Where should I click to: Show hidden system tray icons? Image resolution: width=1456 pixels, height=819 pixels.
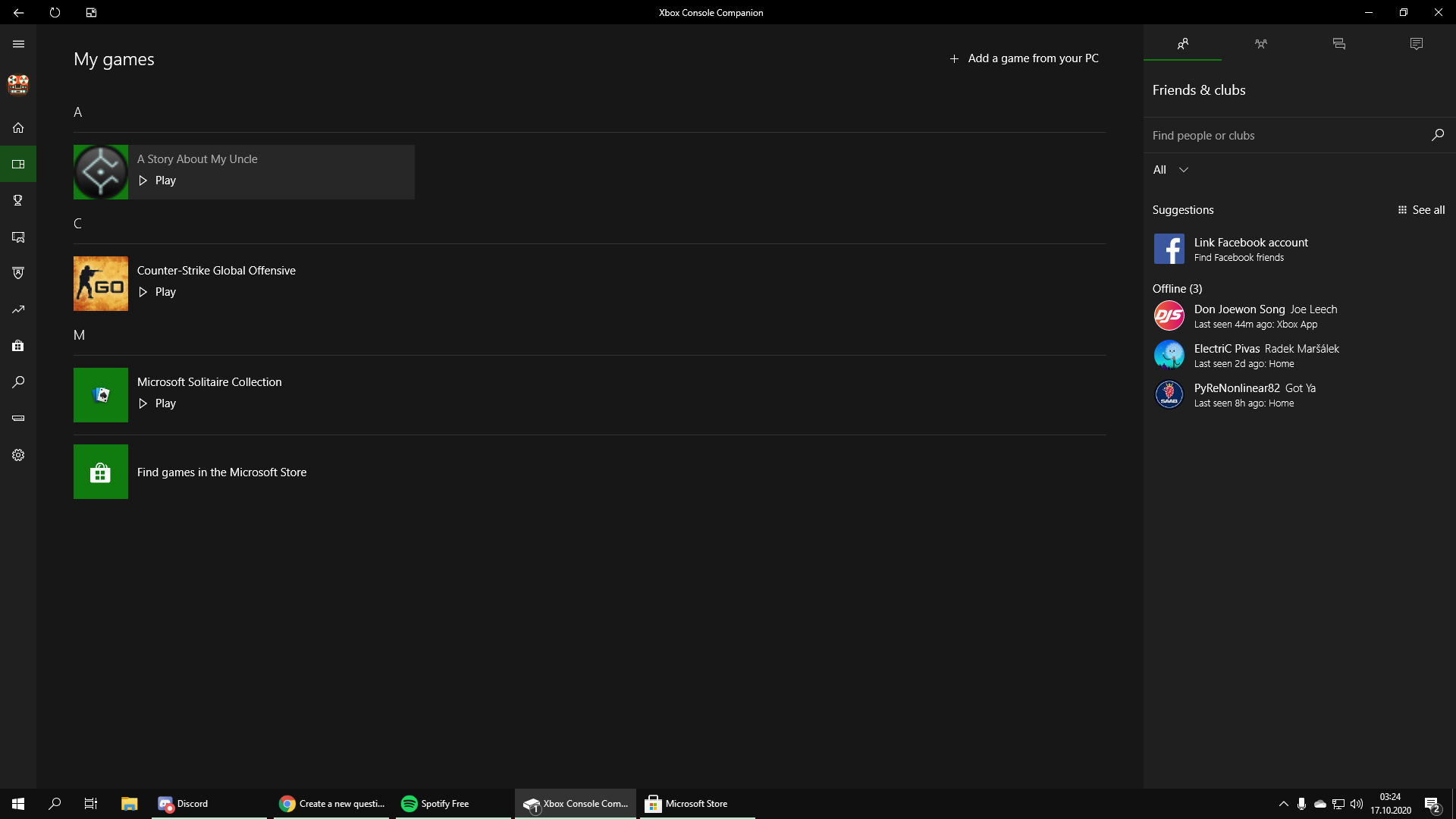[x=1283, y=804]
